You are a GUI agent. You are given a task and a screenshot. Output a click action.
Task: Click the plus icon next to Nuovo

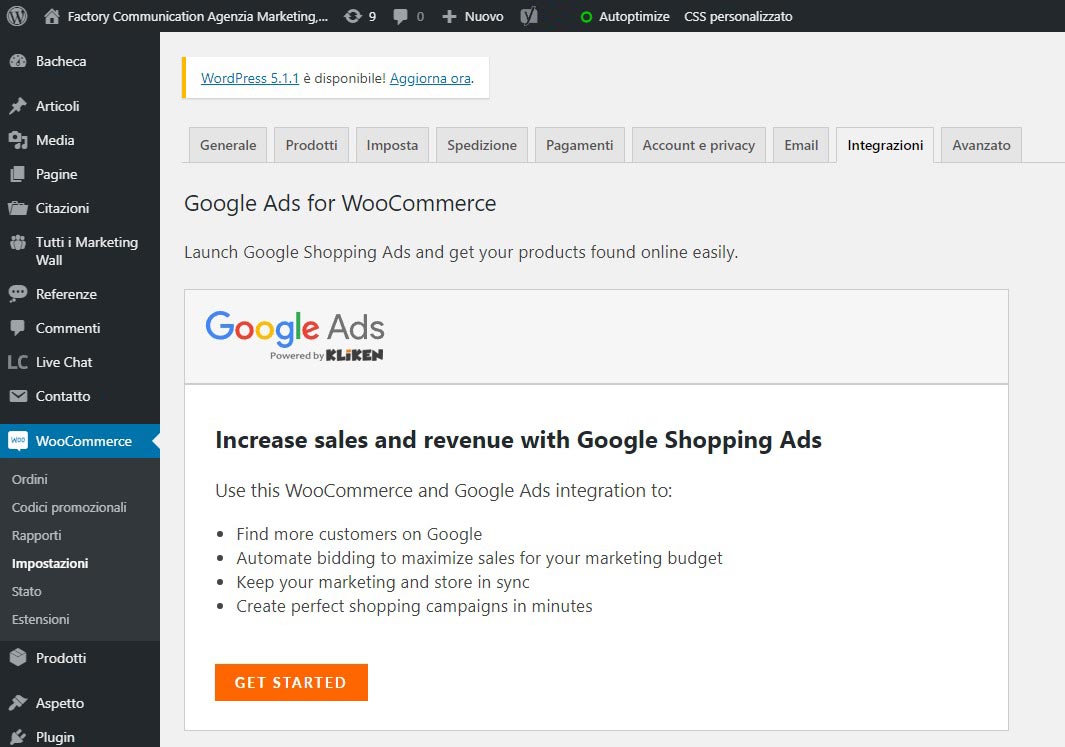[449, 16]
